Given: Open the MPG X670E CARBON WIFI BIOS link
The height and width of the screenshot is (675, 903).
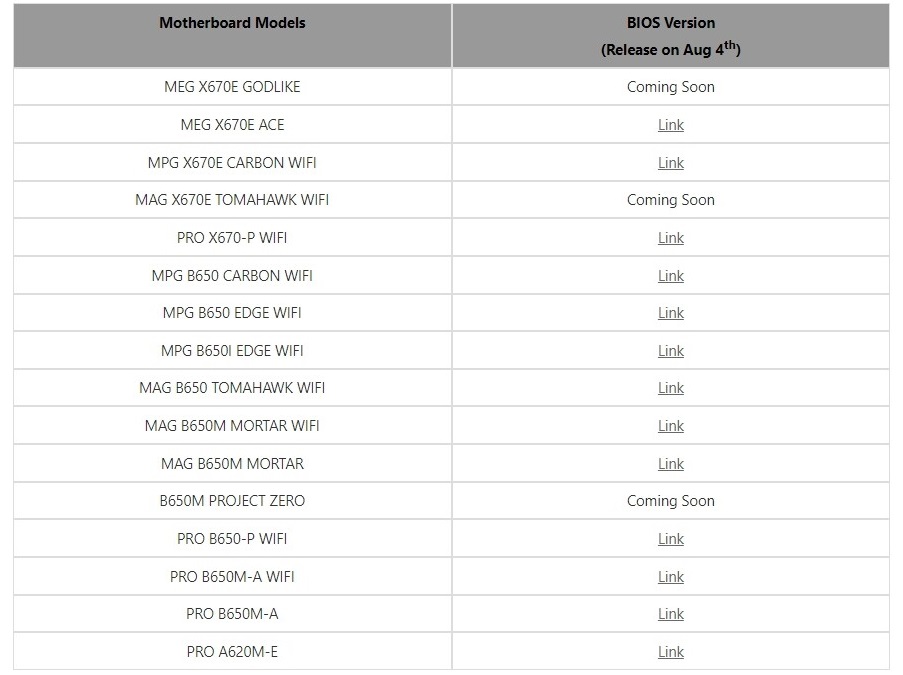Looking at the screenshot, I should pos(670,163).
